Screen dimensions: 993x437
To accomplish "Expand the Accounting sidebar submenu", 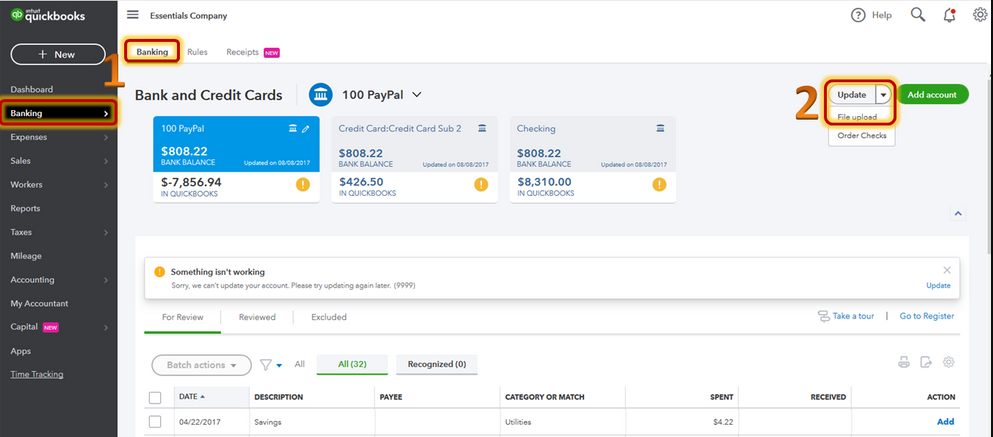I will coord(106,280).
